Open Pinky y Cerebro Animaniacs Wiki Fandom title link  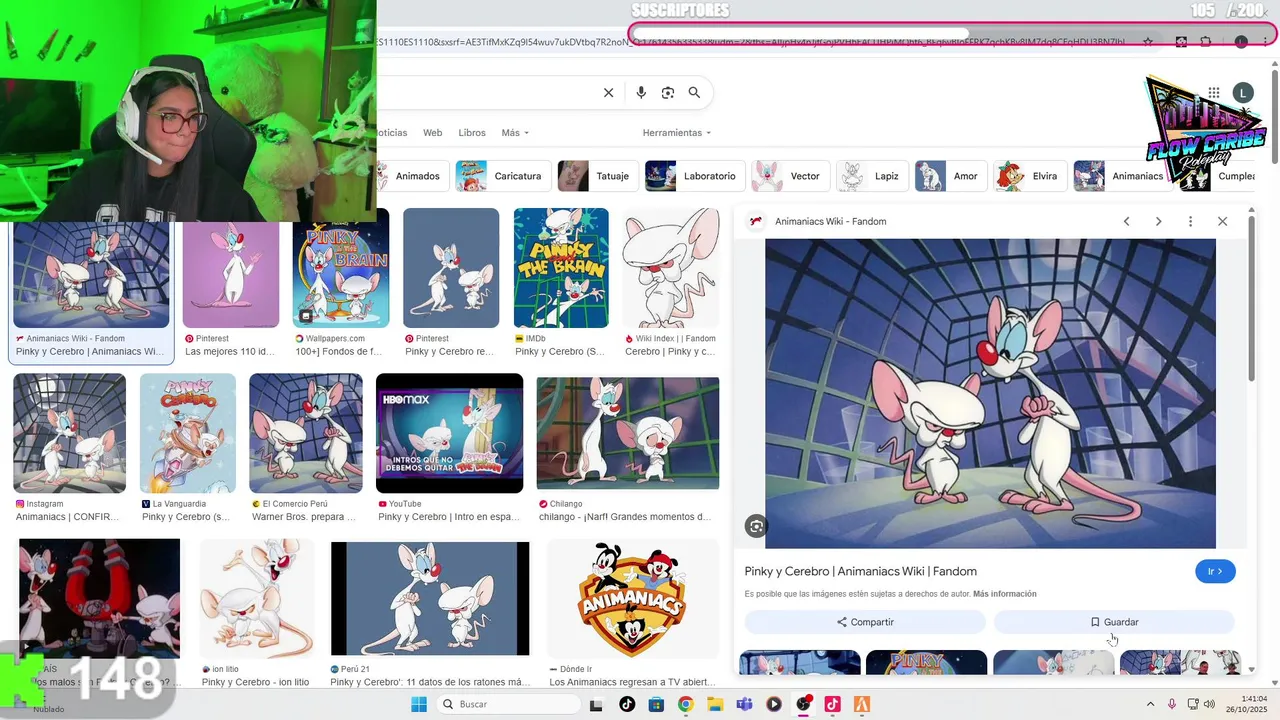860,571
